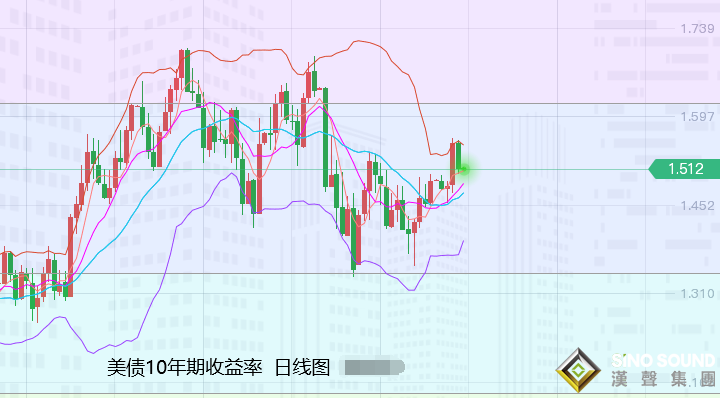Select the latest green candlestick at the green dot
This screenshot has width=720, height=398.
coord(458,157)
